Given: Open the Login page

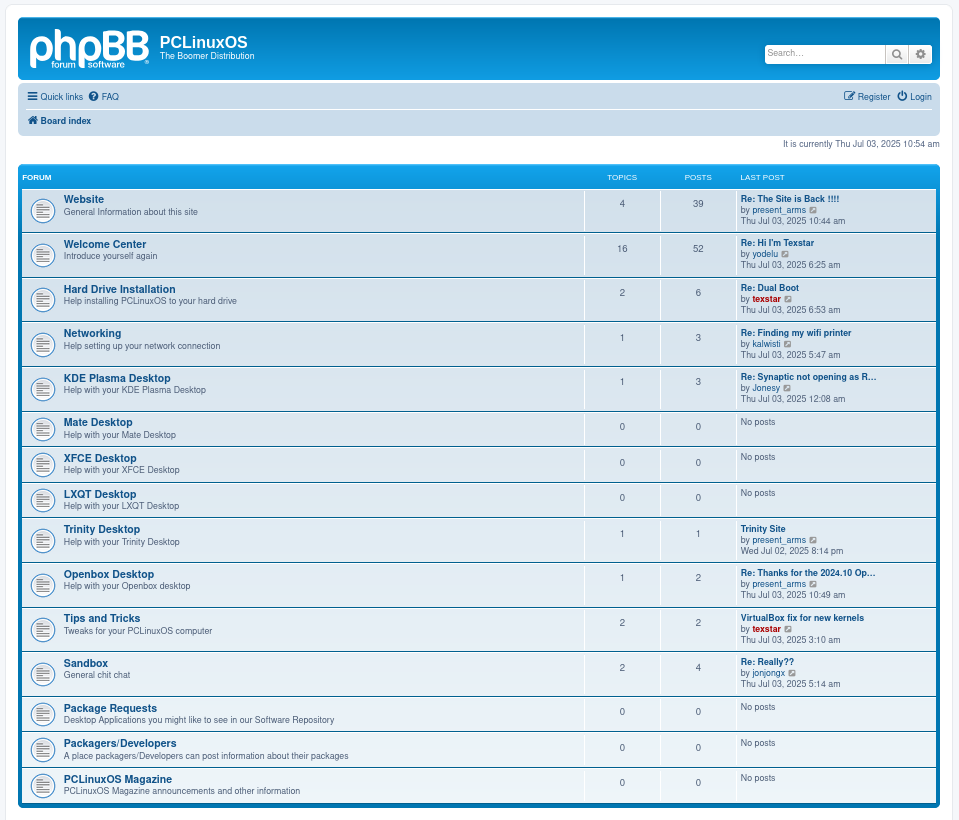Looking at the screenshot, I should click(x=914, y=97).
